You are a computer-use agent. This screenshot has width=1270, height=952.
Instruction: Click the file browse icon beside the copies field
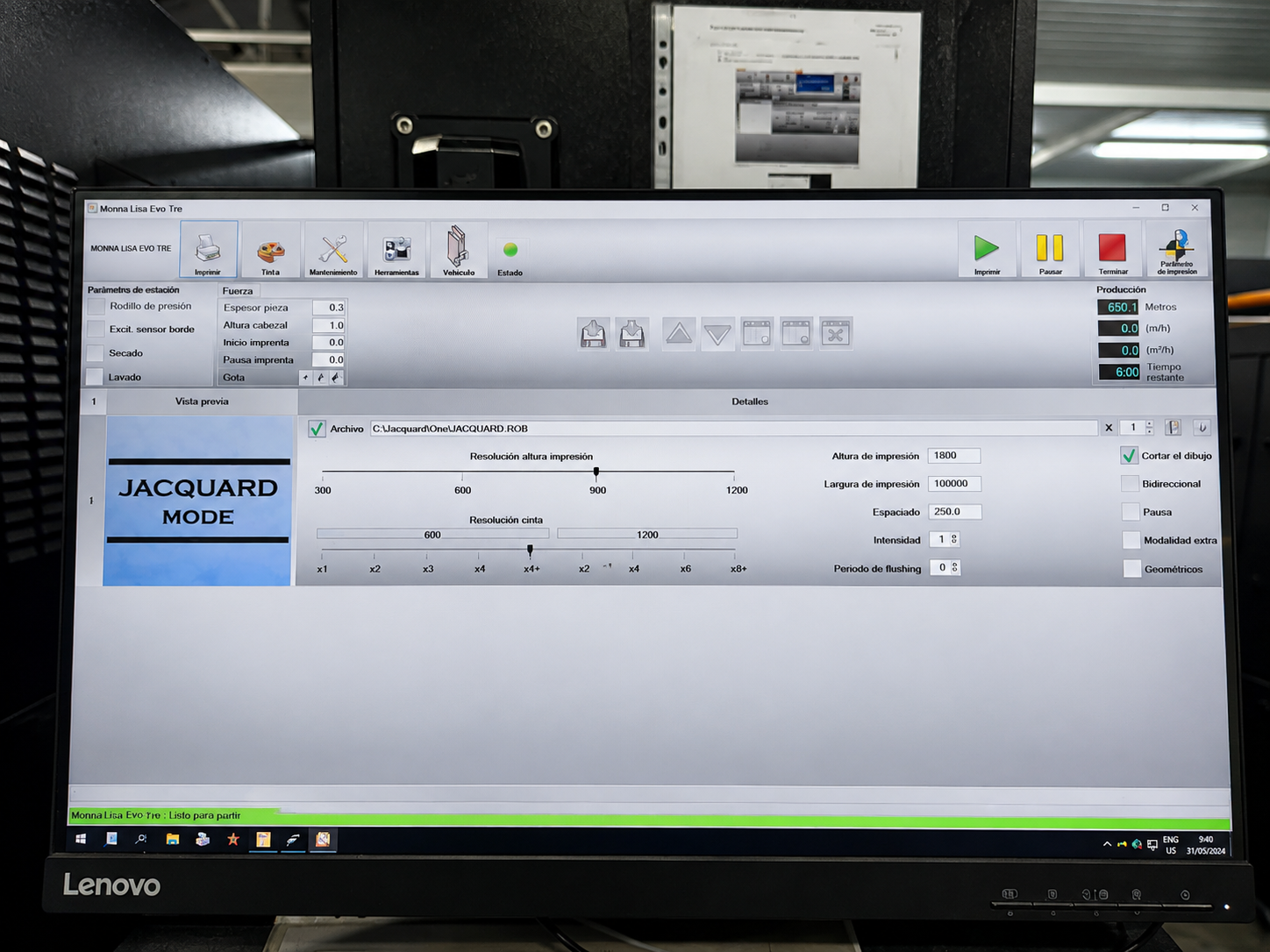1174,428
